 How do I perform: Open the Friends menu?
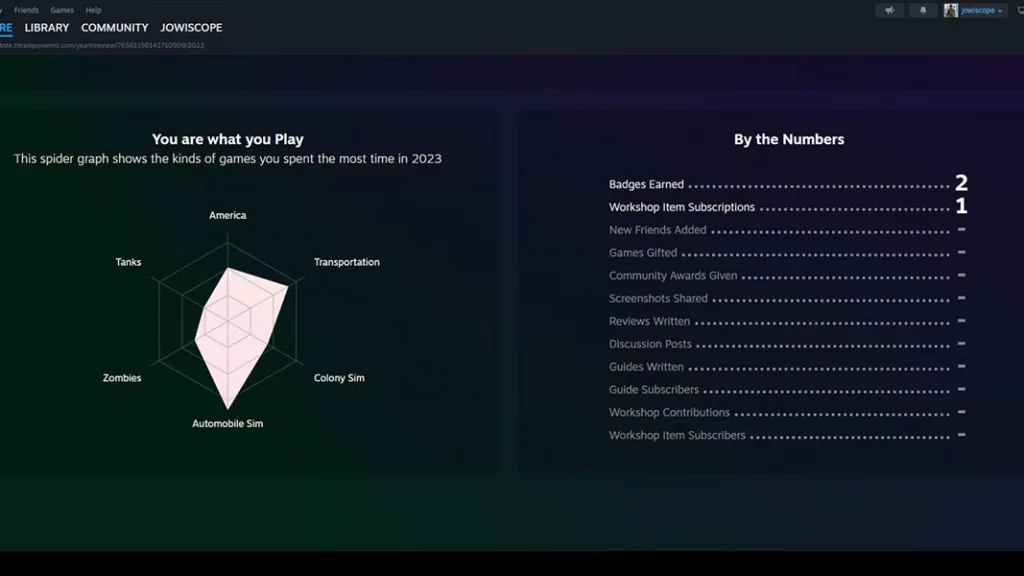pos(26,10)
